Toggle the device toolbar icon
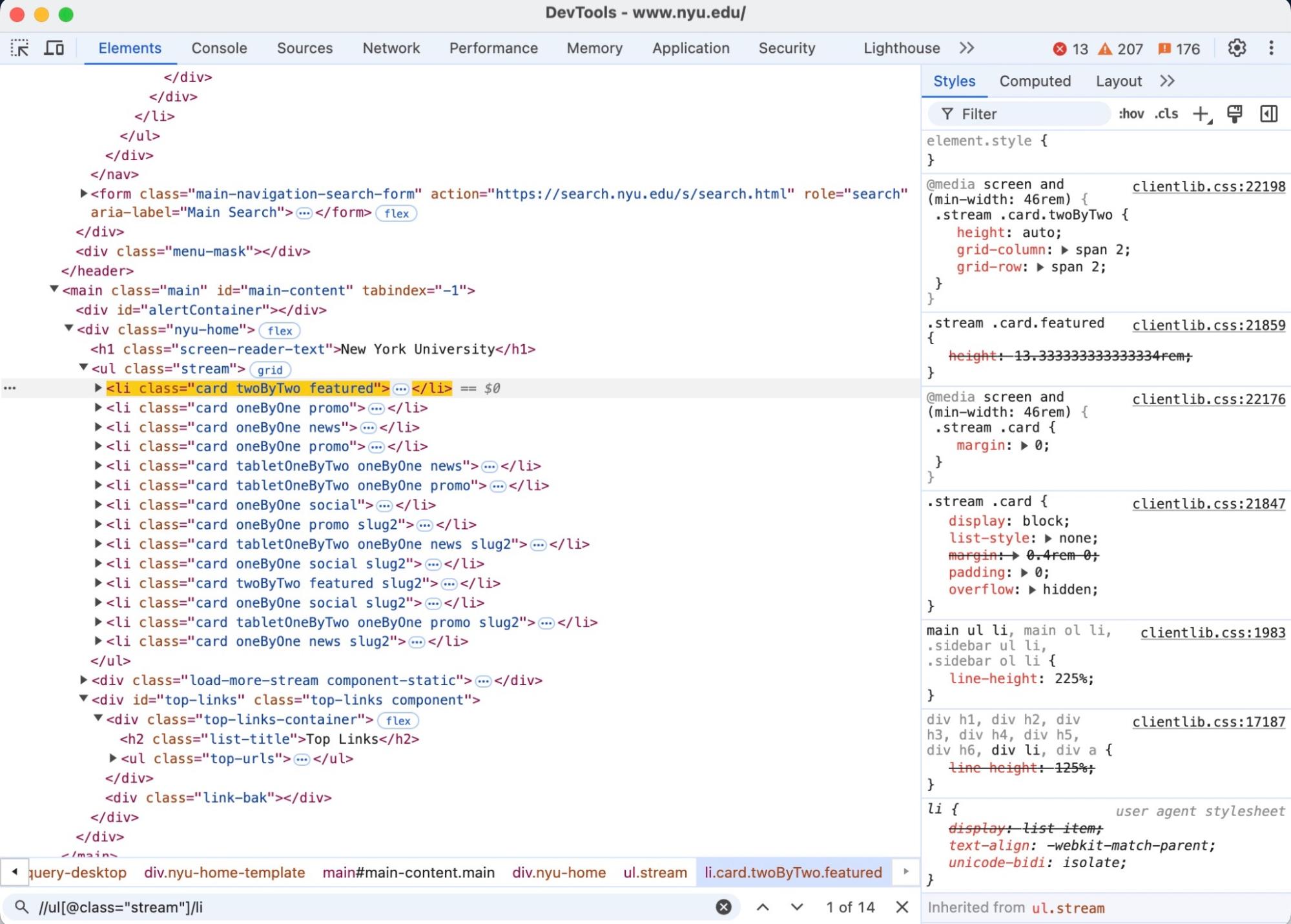This screenshot has height=924, width=1291. click(x=54, y=48)
